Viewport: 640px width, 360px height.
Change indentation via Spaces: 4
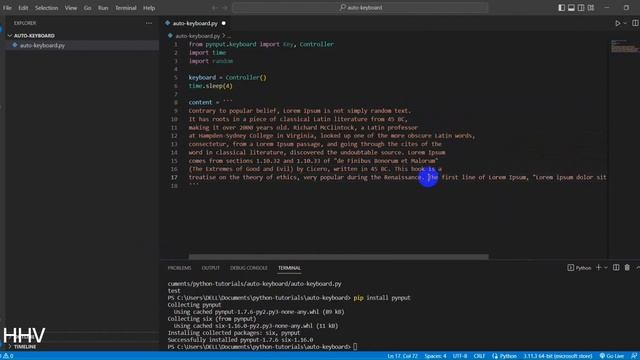coord(435,356)
